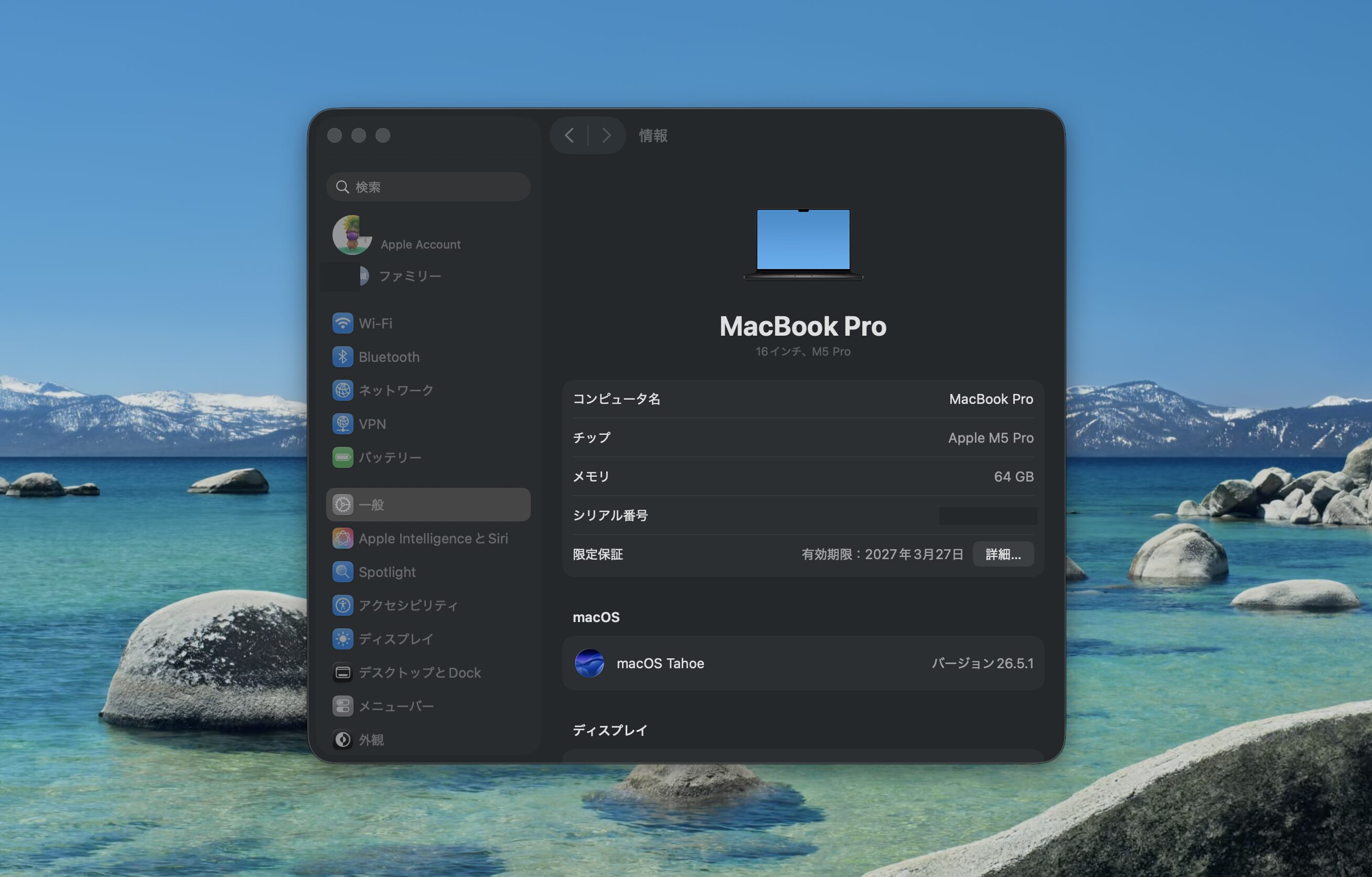Viewport: 1372px width, 877px height.
Task: Click the メモリ row label
Action: [592, 476]
